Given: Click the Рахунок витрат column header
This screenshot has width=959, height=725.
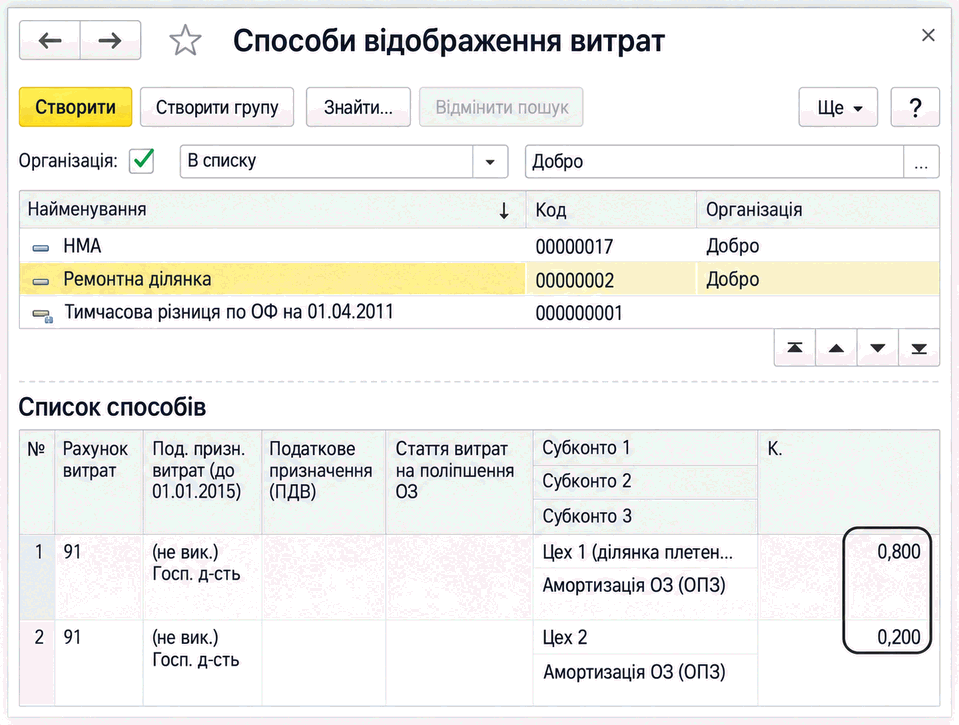Looking at the screenshot, I should click(x=98, y=482).
